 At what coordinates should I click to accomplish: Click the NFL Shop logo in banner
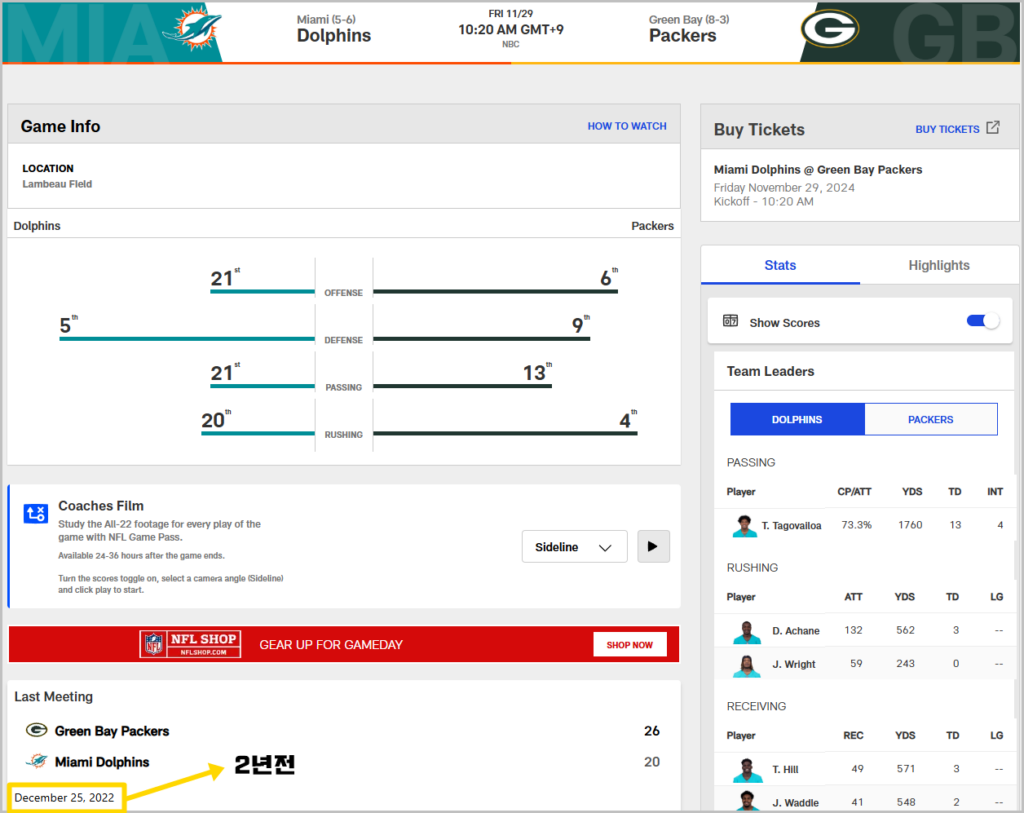[x=190, y=644]
